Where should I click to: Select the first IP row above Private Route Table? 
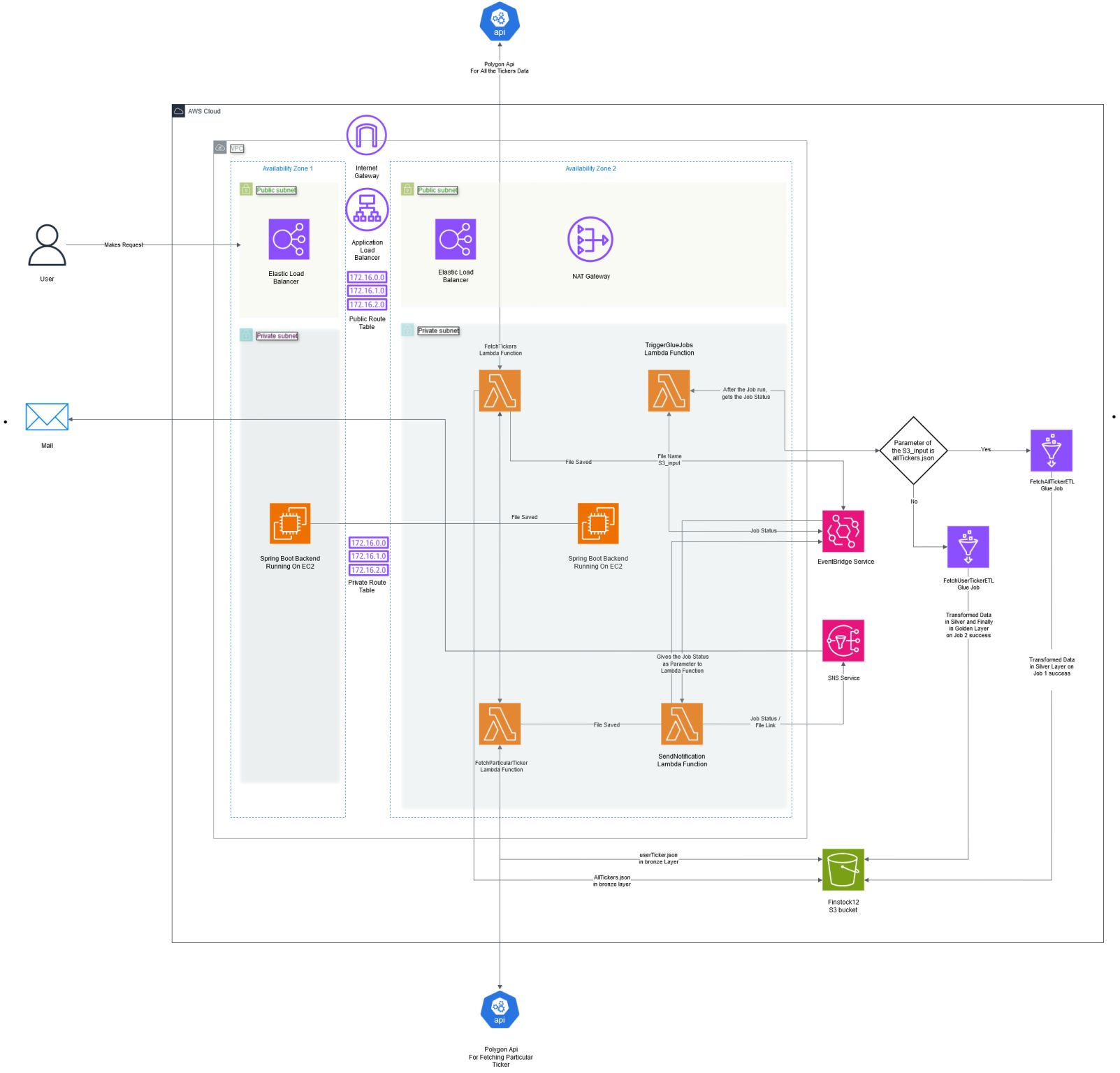tap(368, 543)
